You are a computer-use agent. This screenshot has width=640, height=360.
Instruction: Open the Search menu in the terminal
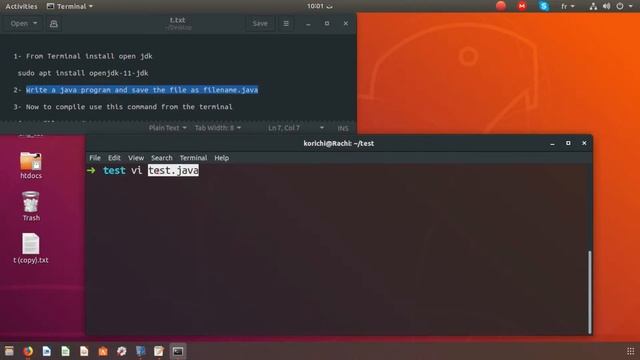coord(162,158)
